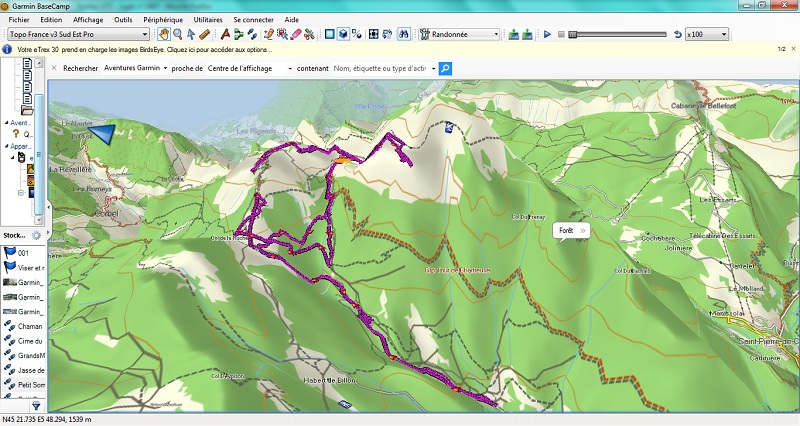Screen dimensions: 800x426
Task: Select the 'Jasse de' track entry
Action: 23,370
